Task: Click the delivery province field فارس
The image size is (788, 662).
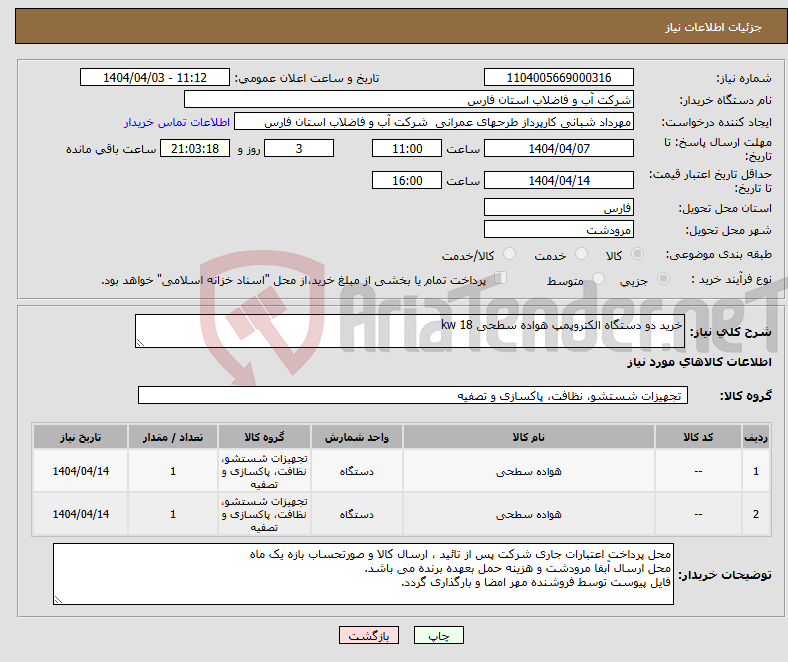Action: 559,207
